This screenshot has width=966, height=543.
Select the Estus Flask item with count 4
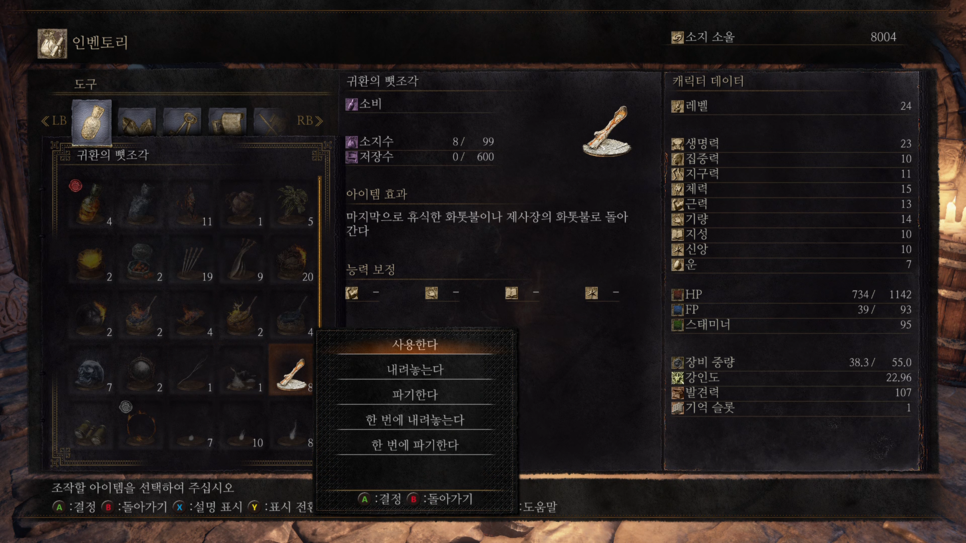[x=91, y=204]
